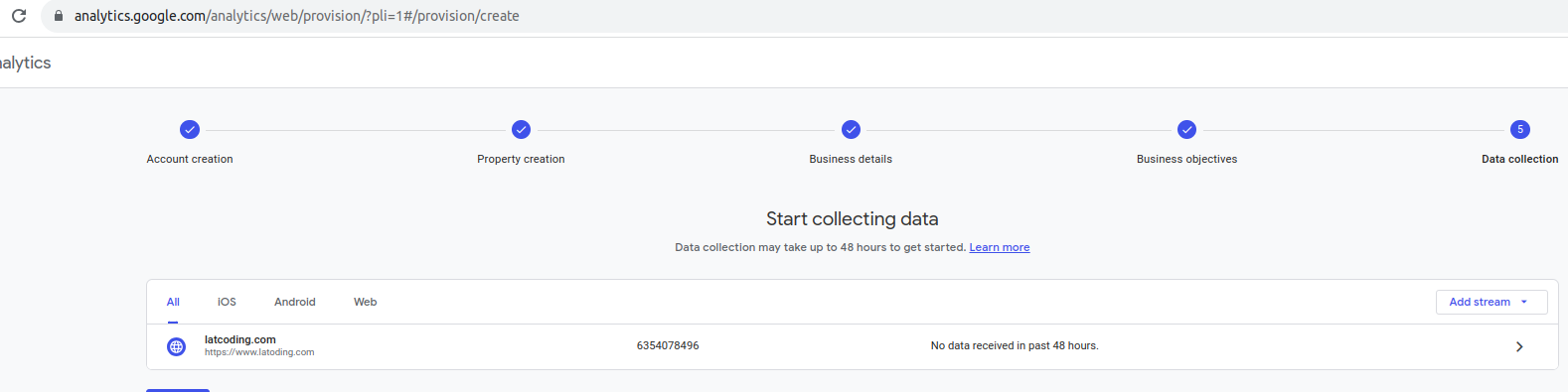Click the padlock site info icon
This screenshot has height=392, width=1568.
(x=59, y=16)
